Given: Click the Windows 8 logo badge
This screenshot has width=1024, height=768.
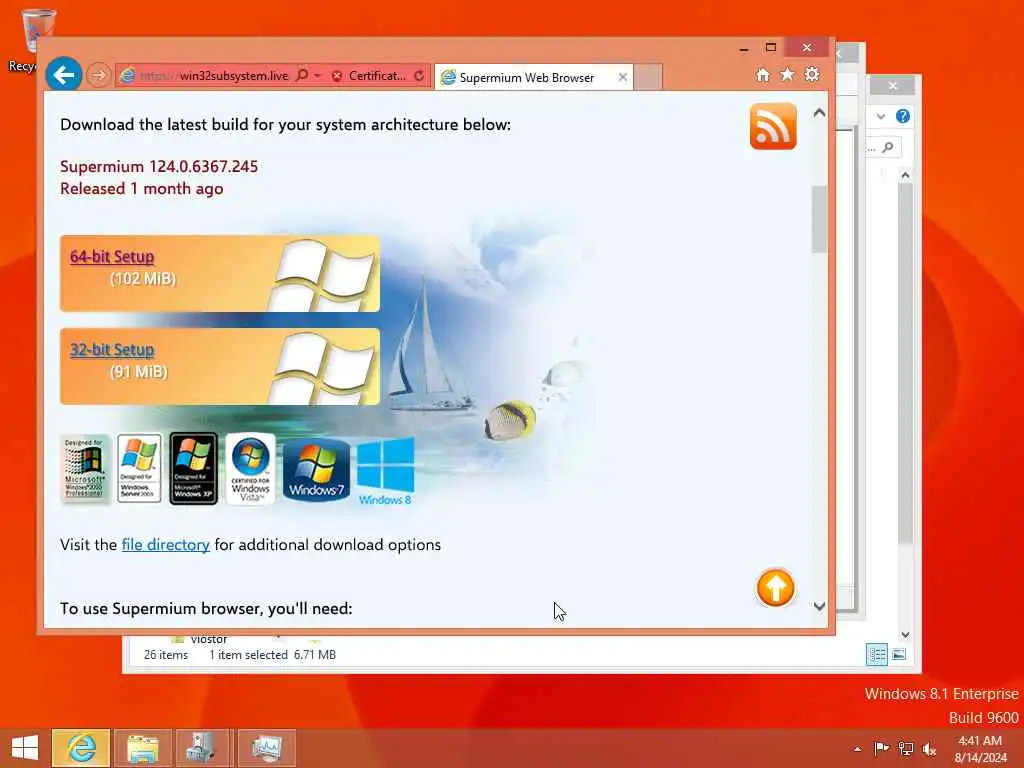Looking at the screenshot, I should [385, 472].
